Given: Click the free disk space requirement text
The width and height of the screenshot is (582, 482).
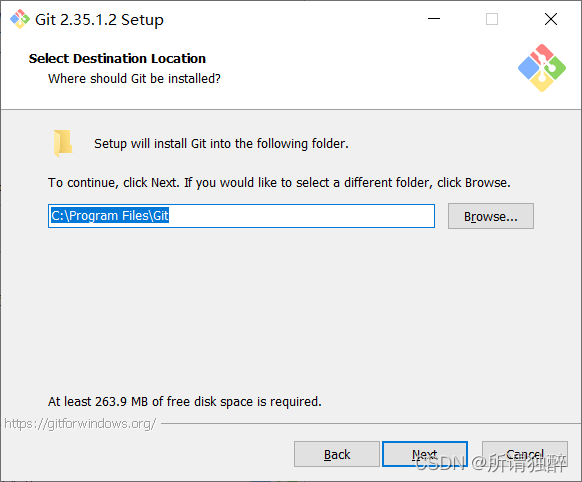Looking at the screenshot, I should (x=184, y=401).
